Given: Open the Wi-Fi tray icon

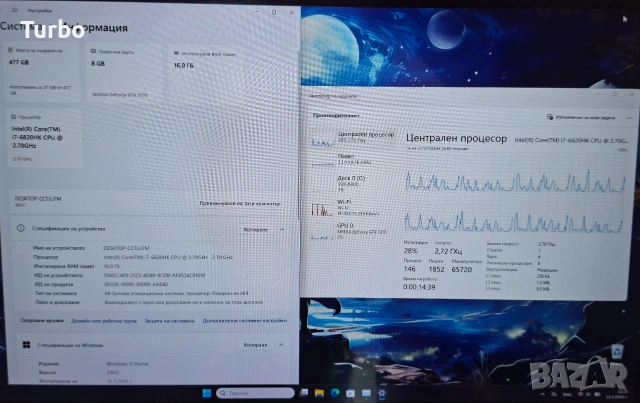Looking at the screenshot, I should [580, 394].
